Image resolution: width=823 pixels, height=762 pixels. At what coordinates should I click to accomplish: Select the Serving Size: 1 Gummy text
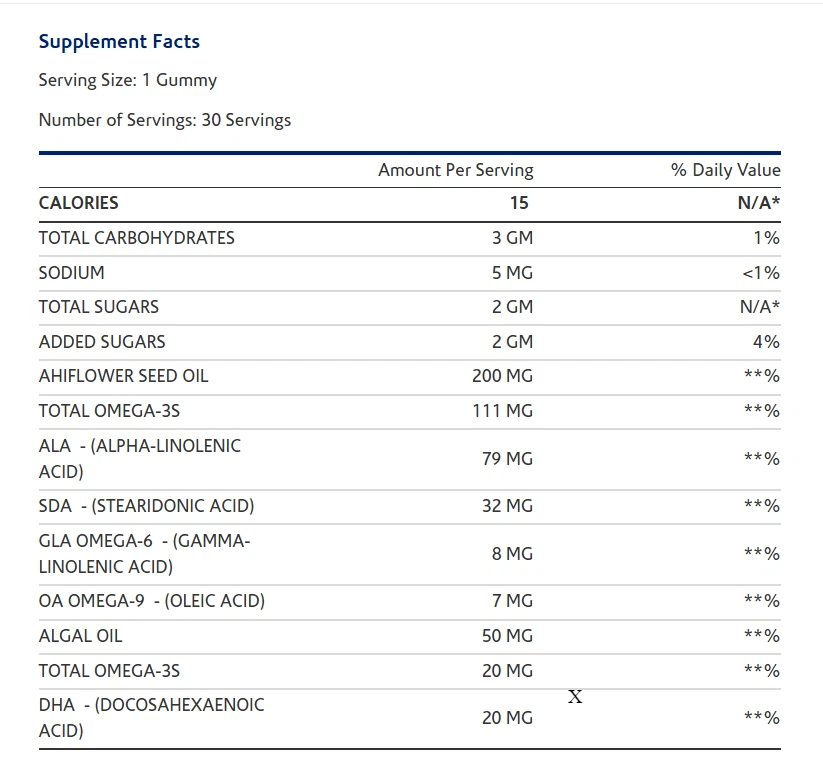[x=127, y=80]
